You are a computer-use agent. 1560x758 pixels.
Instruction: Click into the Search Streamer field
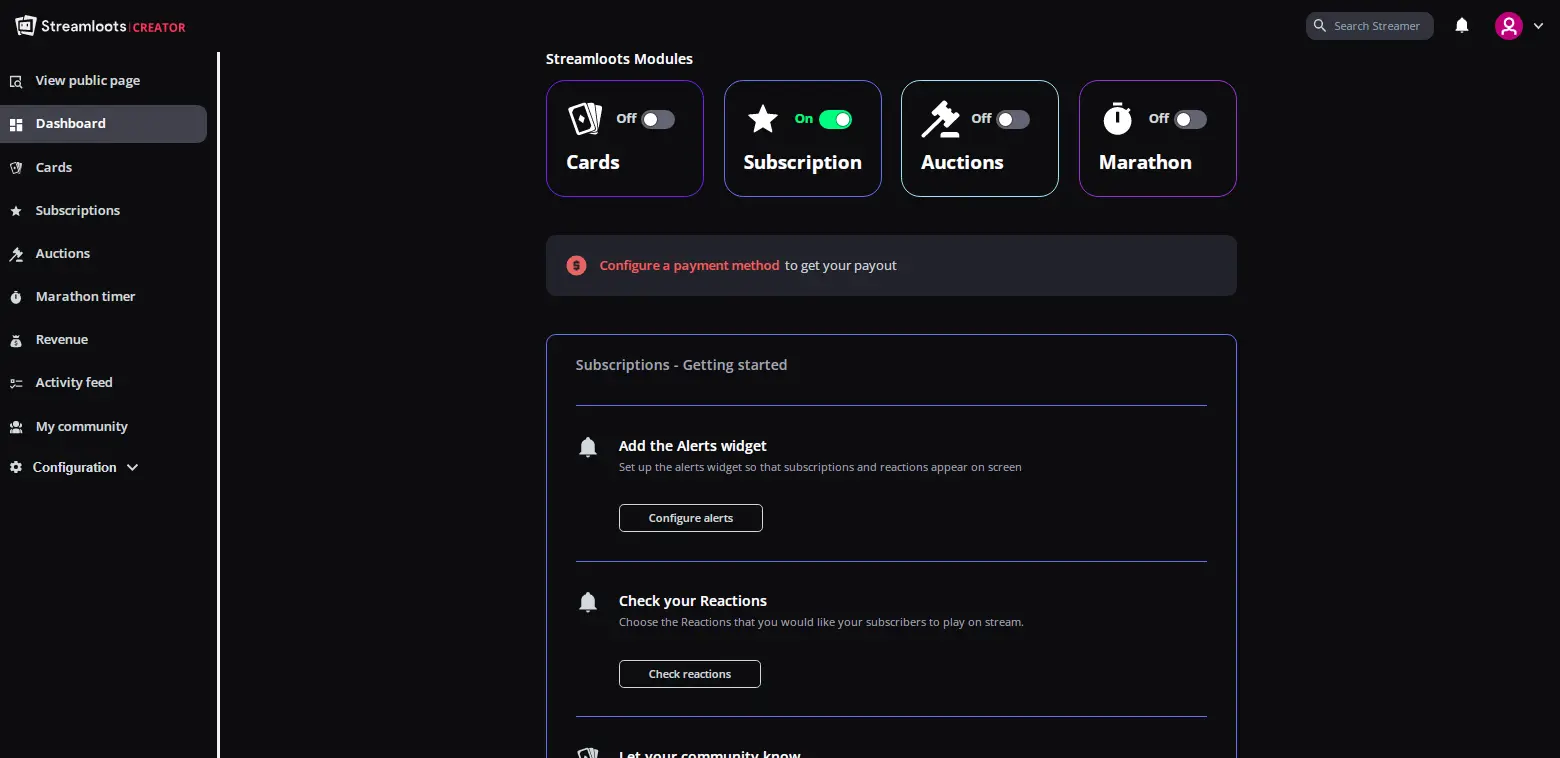tap(1370, 26)
